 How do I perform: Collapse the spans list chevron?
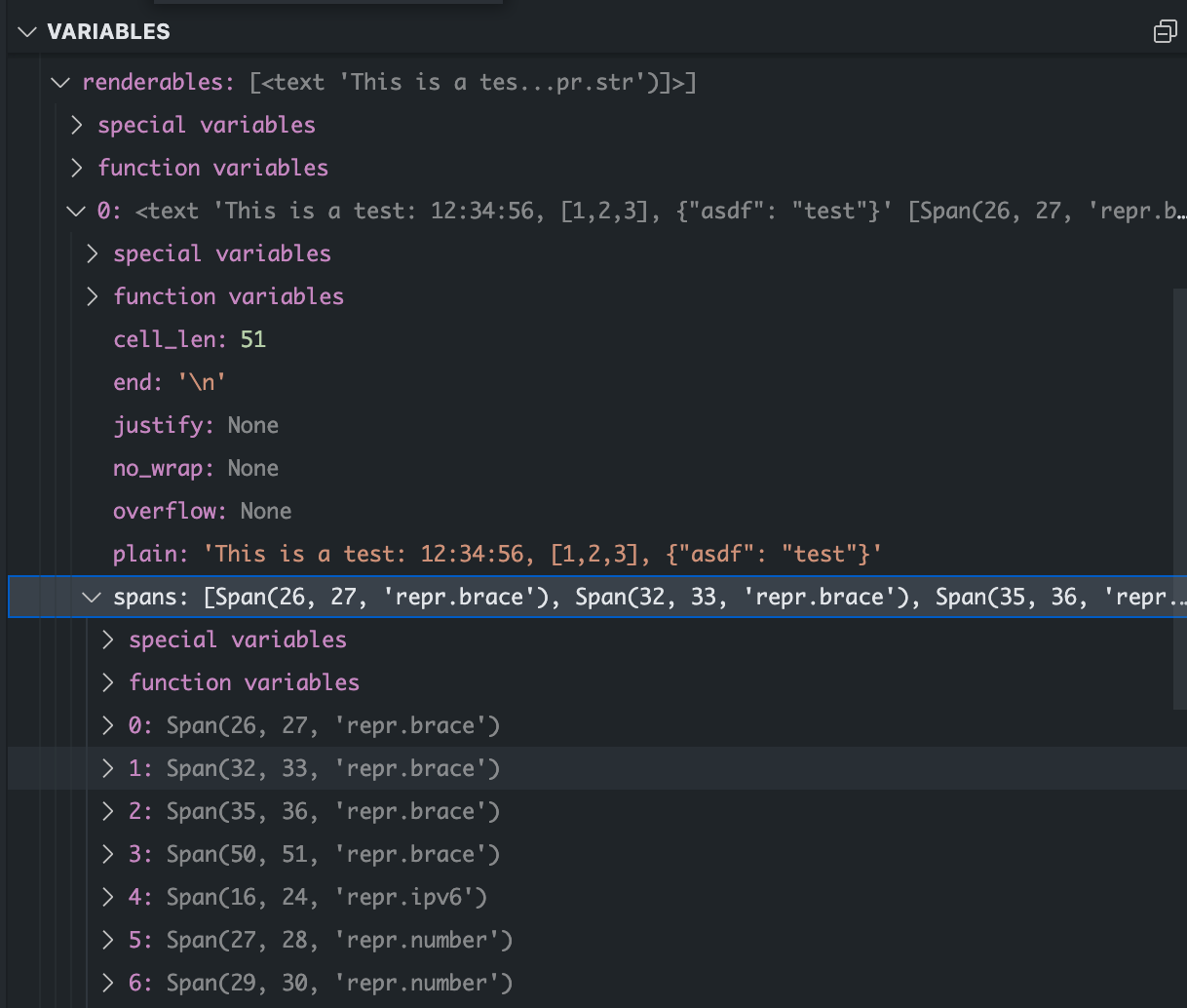pos(93,598)
